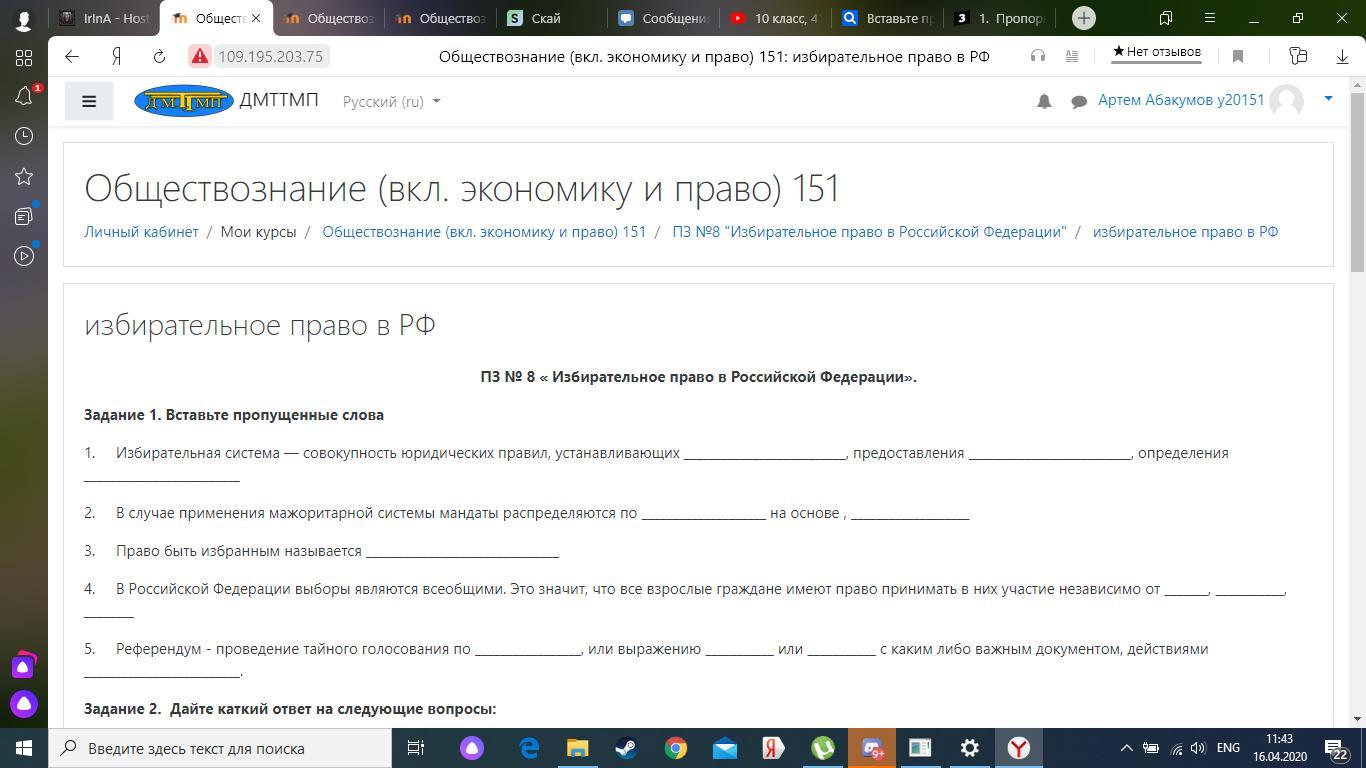Open the Windows Start menu
Viewport: 1366px width, 768px height.
click(24, 748)
